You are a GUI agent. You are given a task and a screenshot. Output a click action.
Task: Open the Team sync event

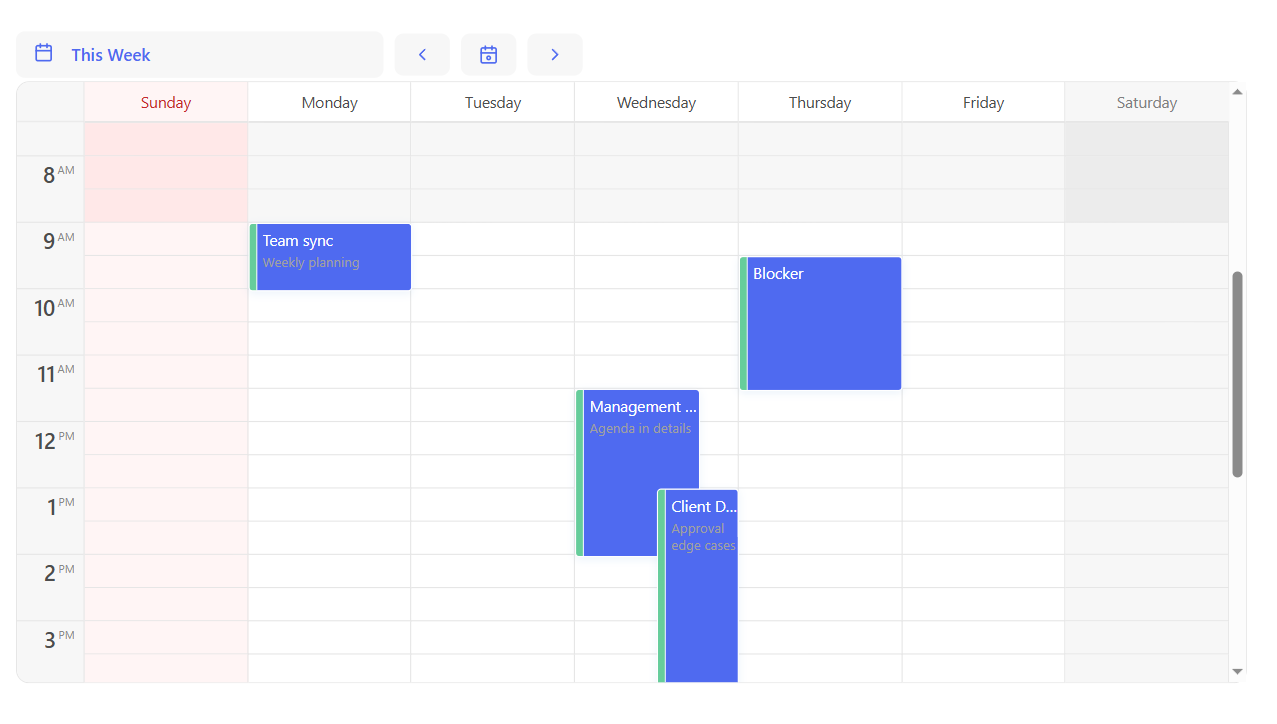coord(332,257)
